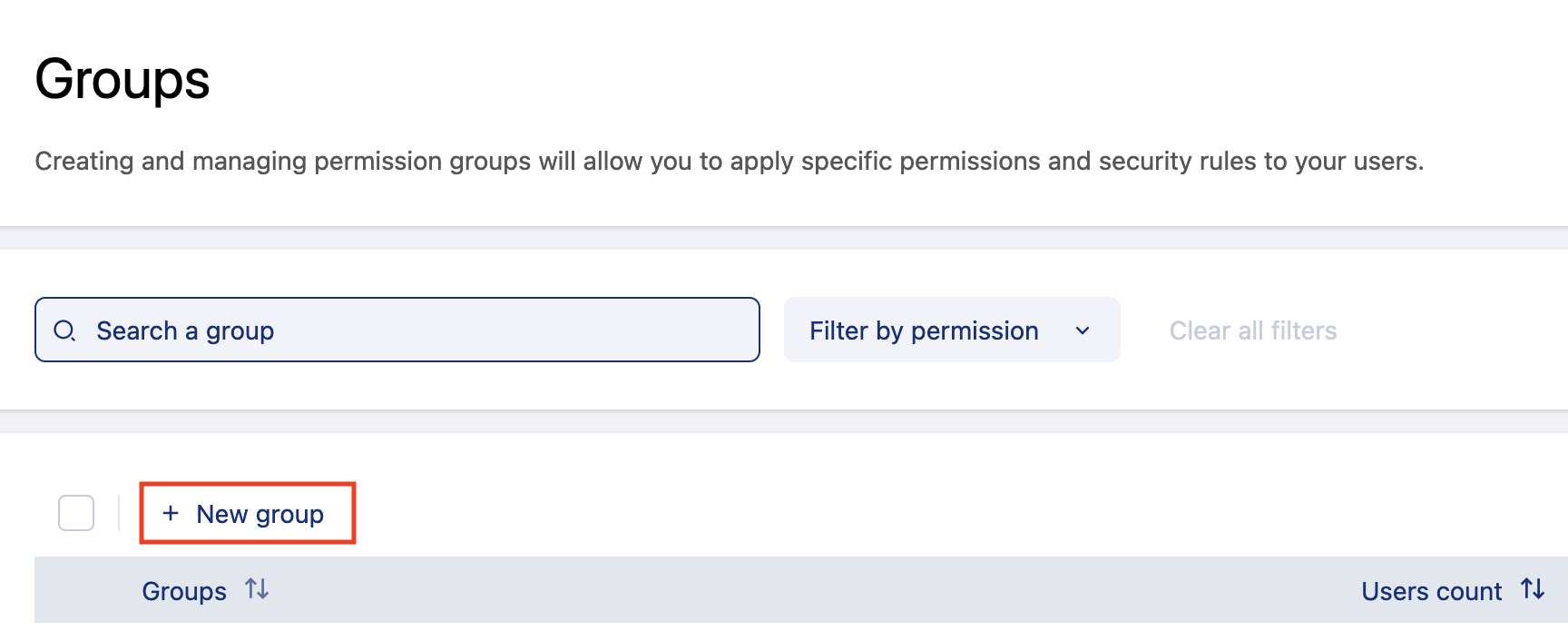Click the "Filter by permission" label text
1568x641 pixels.
(x=924, y=330)
